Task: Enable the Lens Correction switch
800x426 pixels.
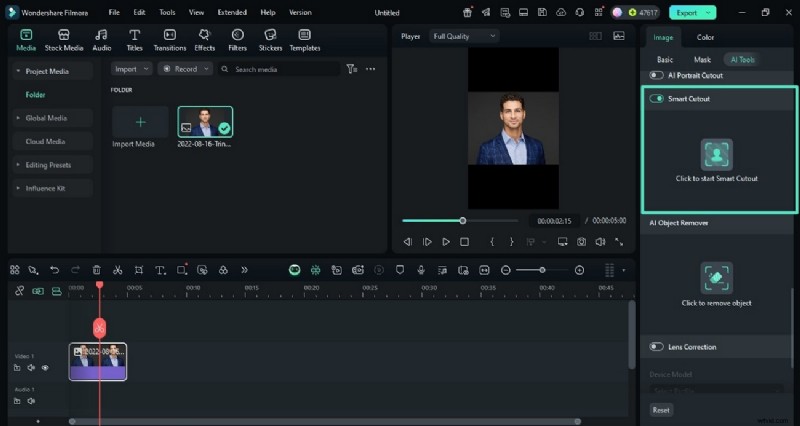Action: click(656, 347)
